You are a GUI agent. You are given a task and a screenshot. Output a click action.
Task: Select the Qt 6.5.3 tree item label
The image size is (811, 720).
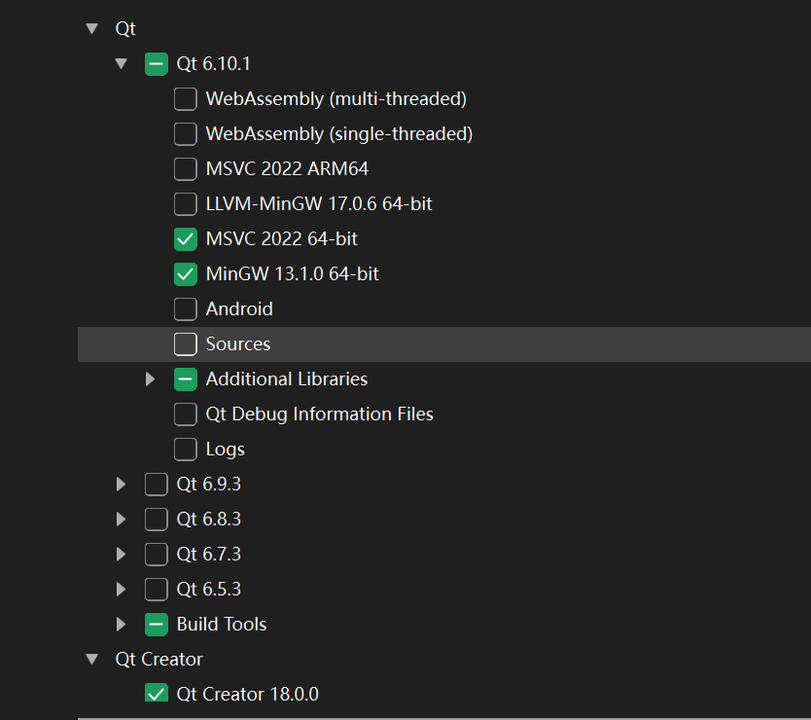click(208, 589)
